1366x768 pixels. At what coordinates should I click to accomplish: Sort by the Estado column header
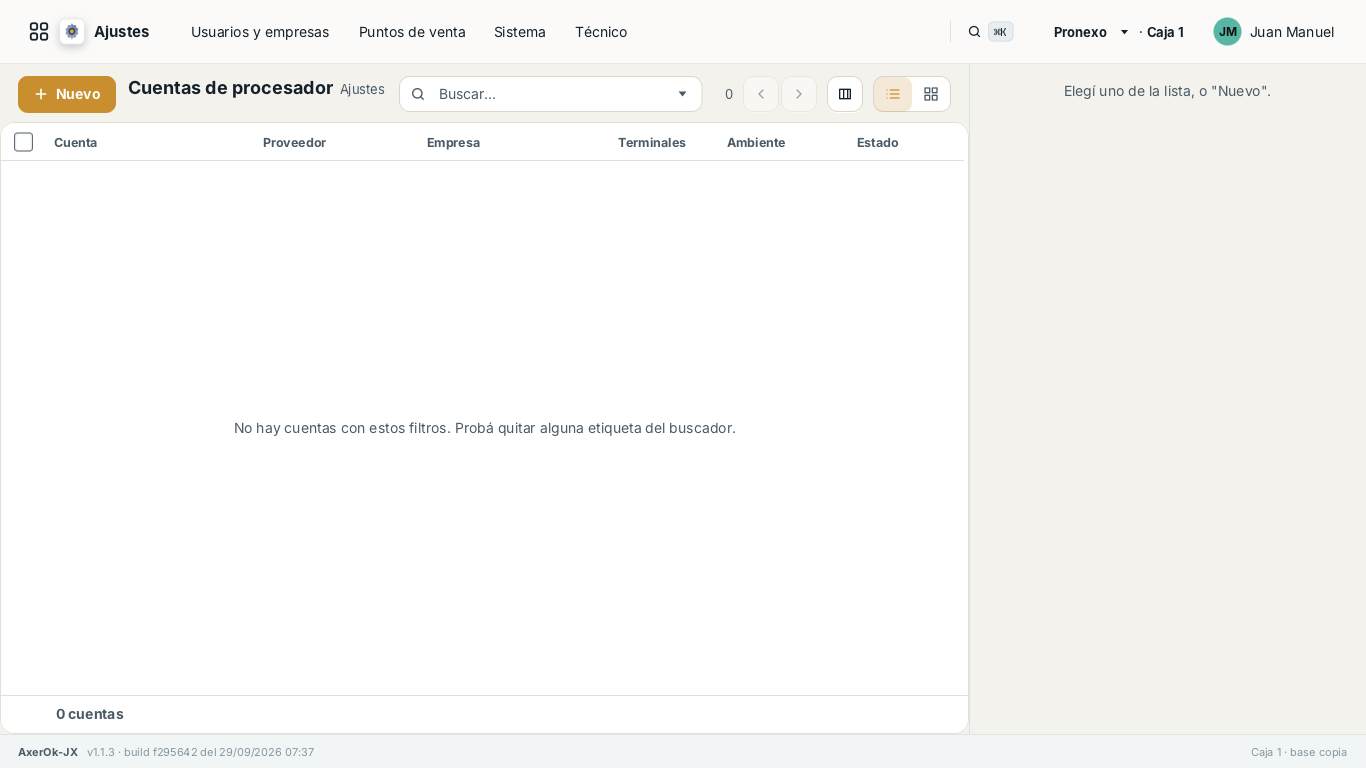tap(877, 142)
